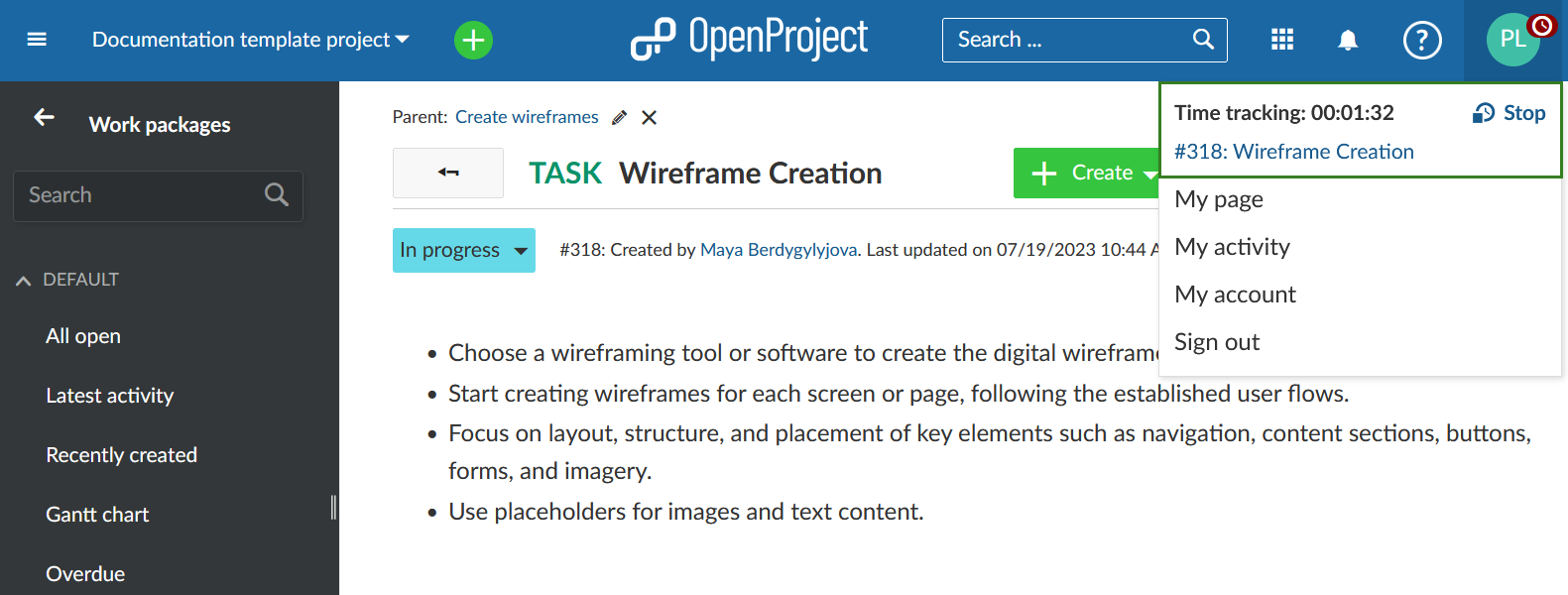This screenshot has height=595, width=1568.
Task: Click the PL user avatar
Action: (1512, 40)
